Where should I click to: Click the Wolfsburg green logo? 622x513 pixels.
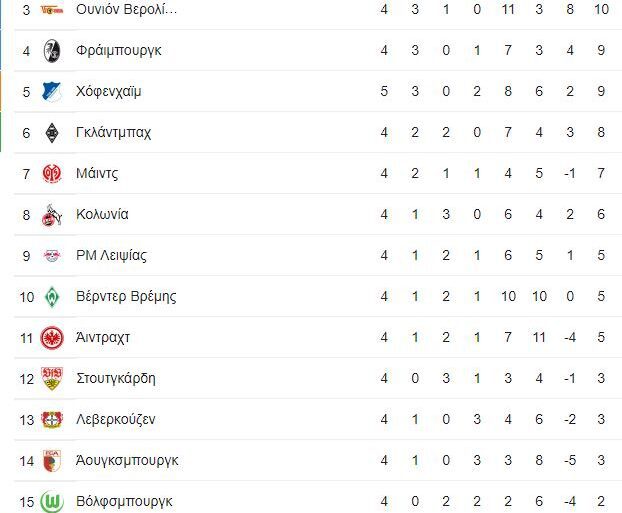52,501
